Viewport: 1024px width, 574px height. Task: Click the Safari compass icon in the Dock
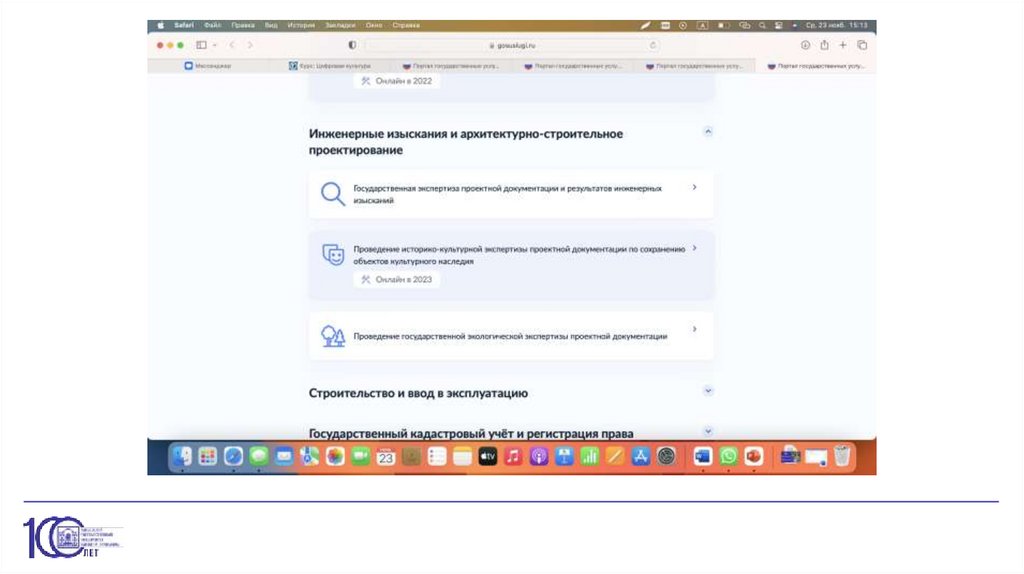[233, 456]
